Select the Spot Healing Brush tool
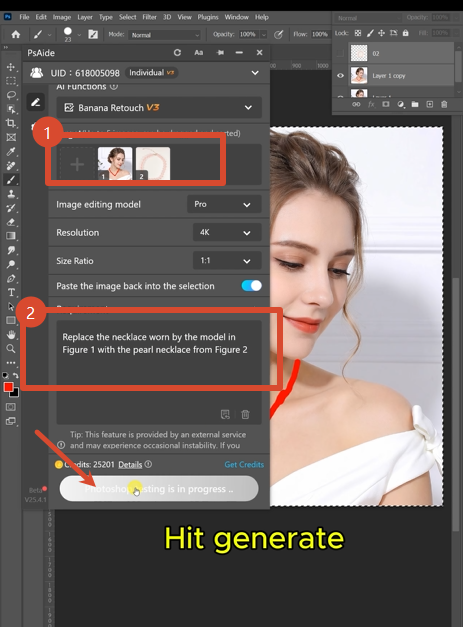This screenshot has width=463, height=627. [11, 166]
